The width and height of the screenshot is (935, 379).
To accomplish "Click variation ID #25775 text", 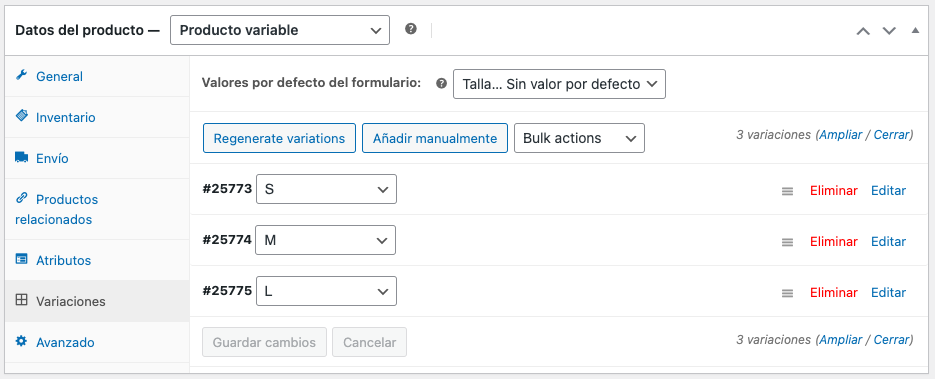I will pyautogui.click(x=227, y=291).
